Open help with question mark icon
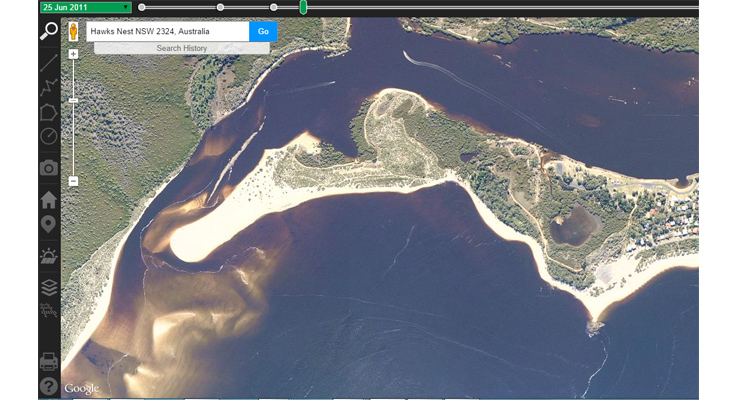The height and width of the screenshot is (400, 737). (x=49, y=386)
